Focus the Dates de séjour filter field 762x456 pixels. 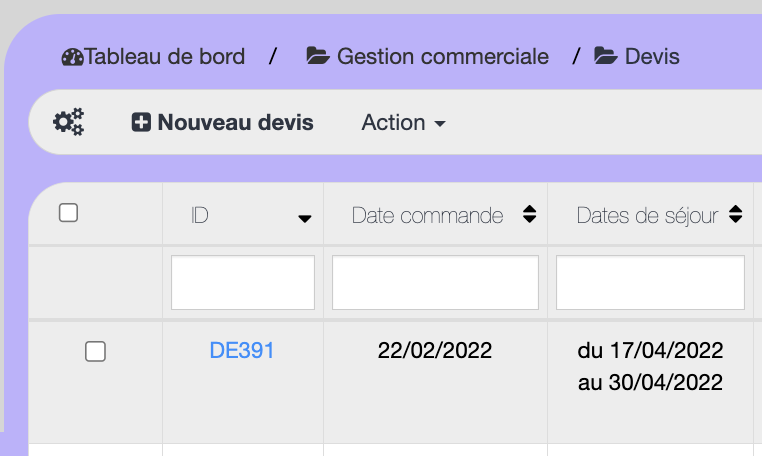[650, 282]
